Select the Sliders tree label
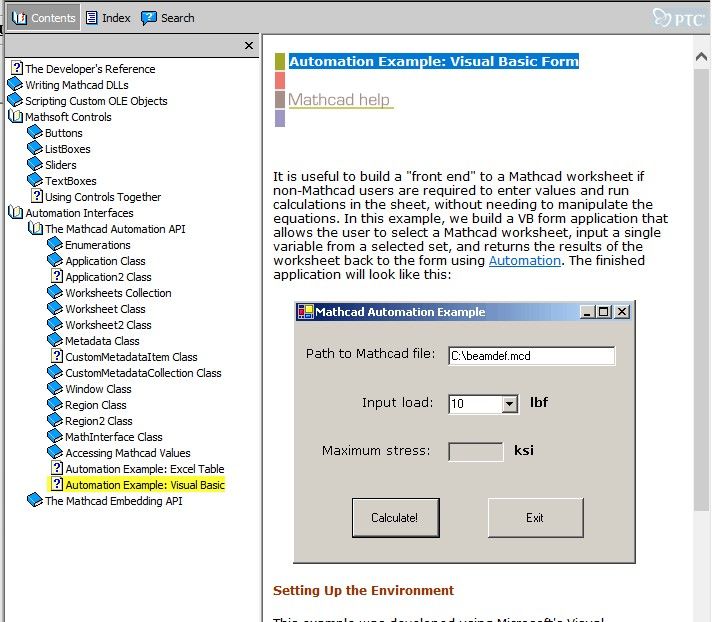This screenshot has width=712, height=622. point(60,165)
